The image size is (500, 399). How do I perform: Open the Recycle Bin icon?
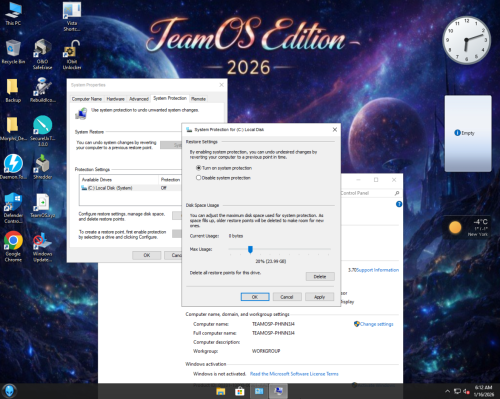coord(13,52)
